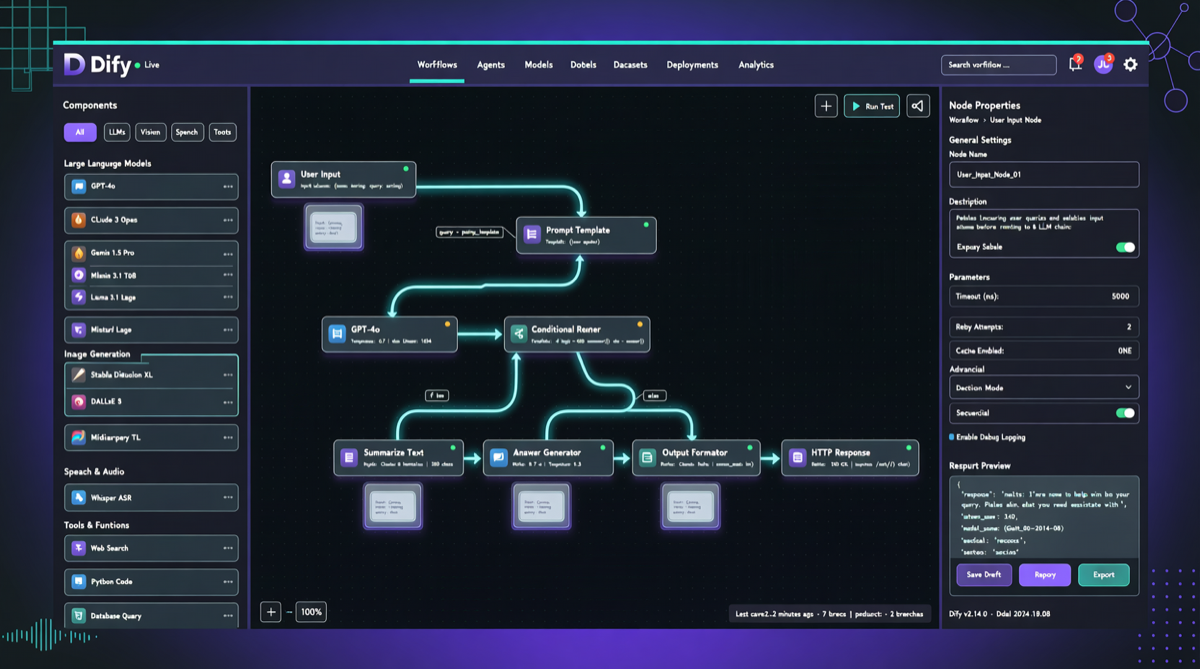Switch to the Worfflows tab
1200x669 pixels.
point(437,65)
